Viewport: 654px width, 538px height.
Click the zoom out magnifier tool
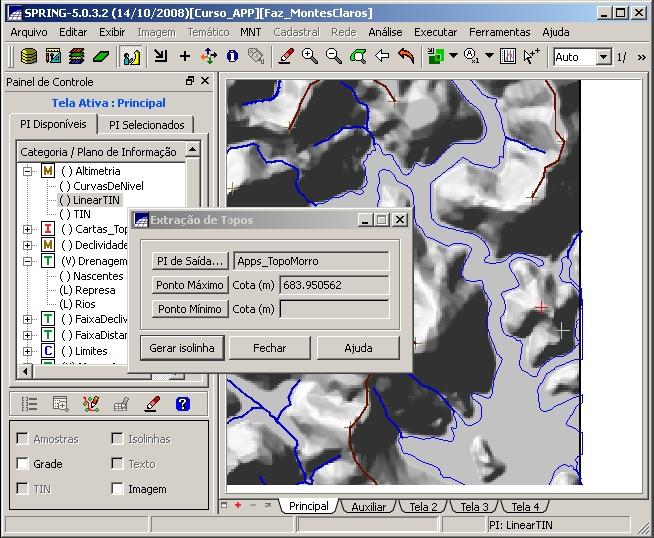pyautogui.click(x=334, y=57)
